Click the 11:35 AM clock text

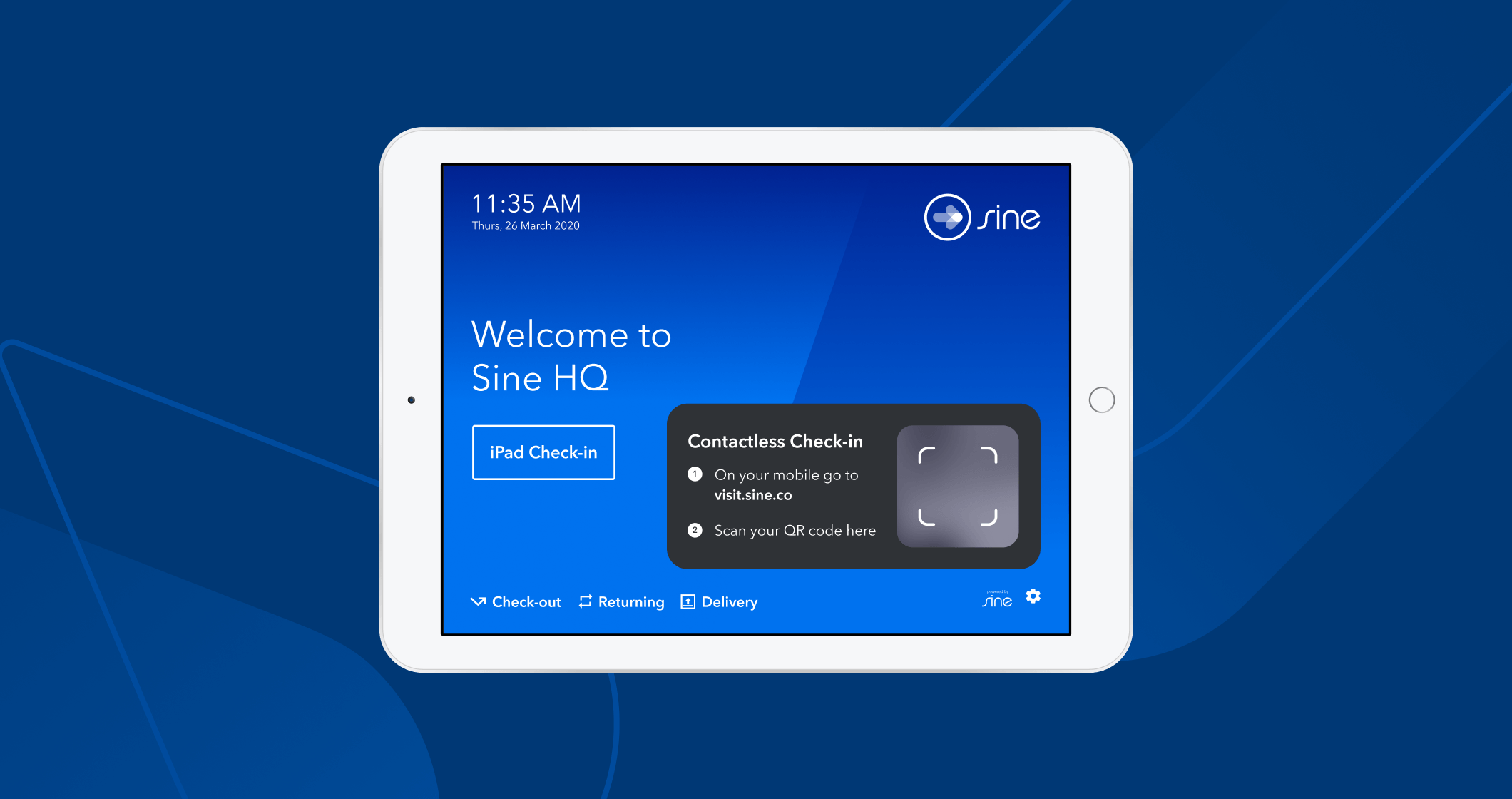(526, 204)
